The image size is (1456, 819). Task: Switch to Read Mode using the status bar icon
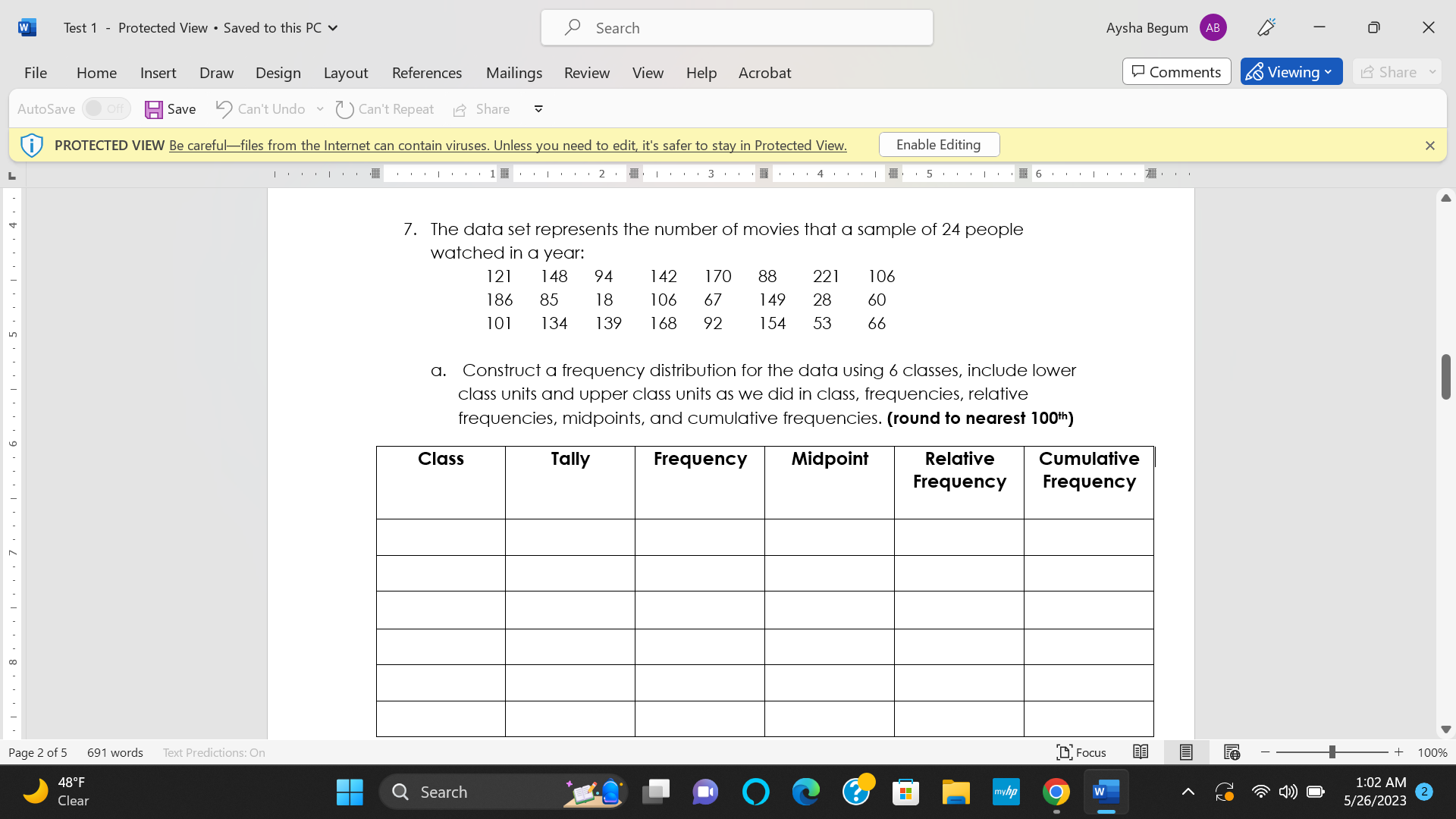click(1141, 752)
